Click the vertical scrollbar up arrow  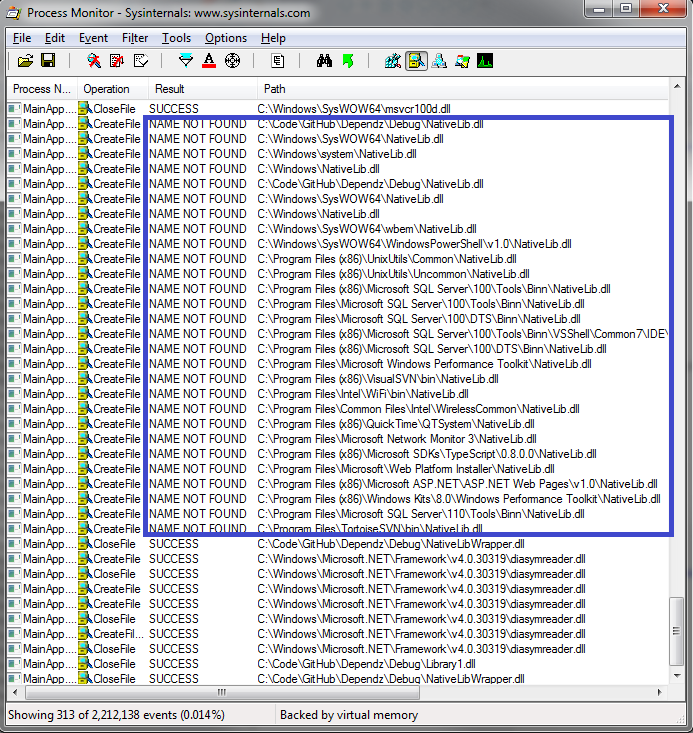click(677, 86)
